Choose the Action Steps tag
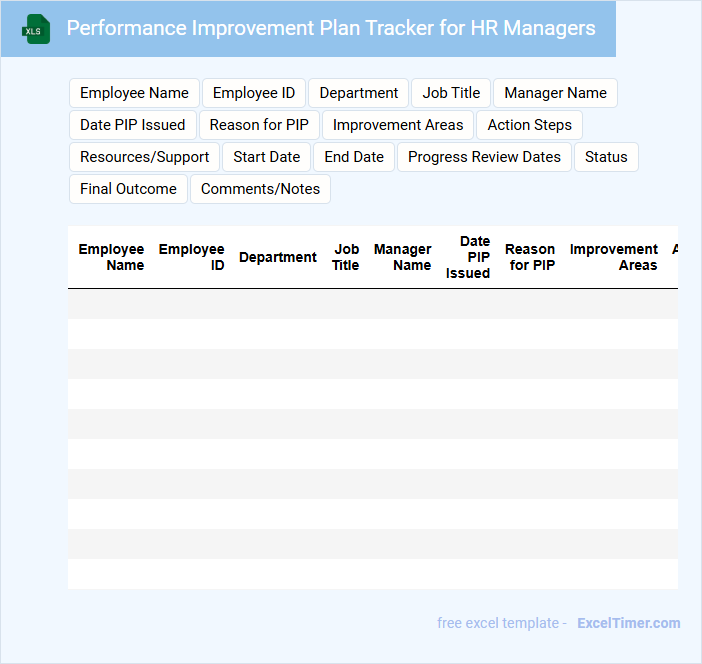This screenshot has width=702, height=664. pyautogui.click(x=530, y=125)
